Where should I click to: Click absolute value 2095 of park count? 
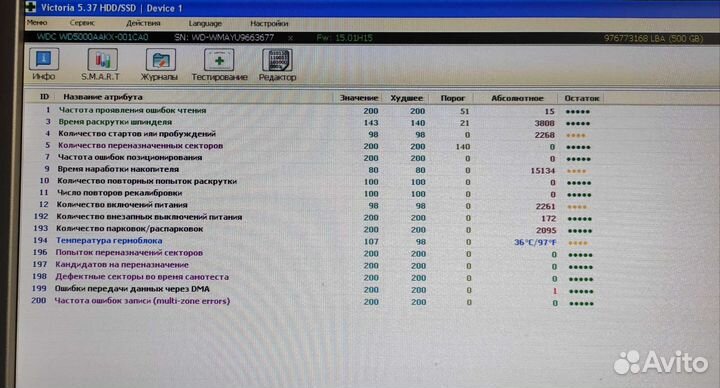546,231
